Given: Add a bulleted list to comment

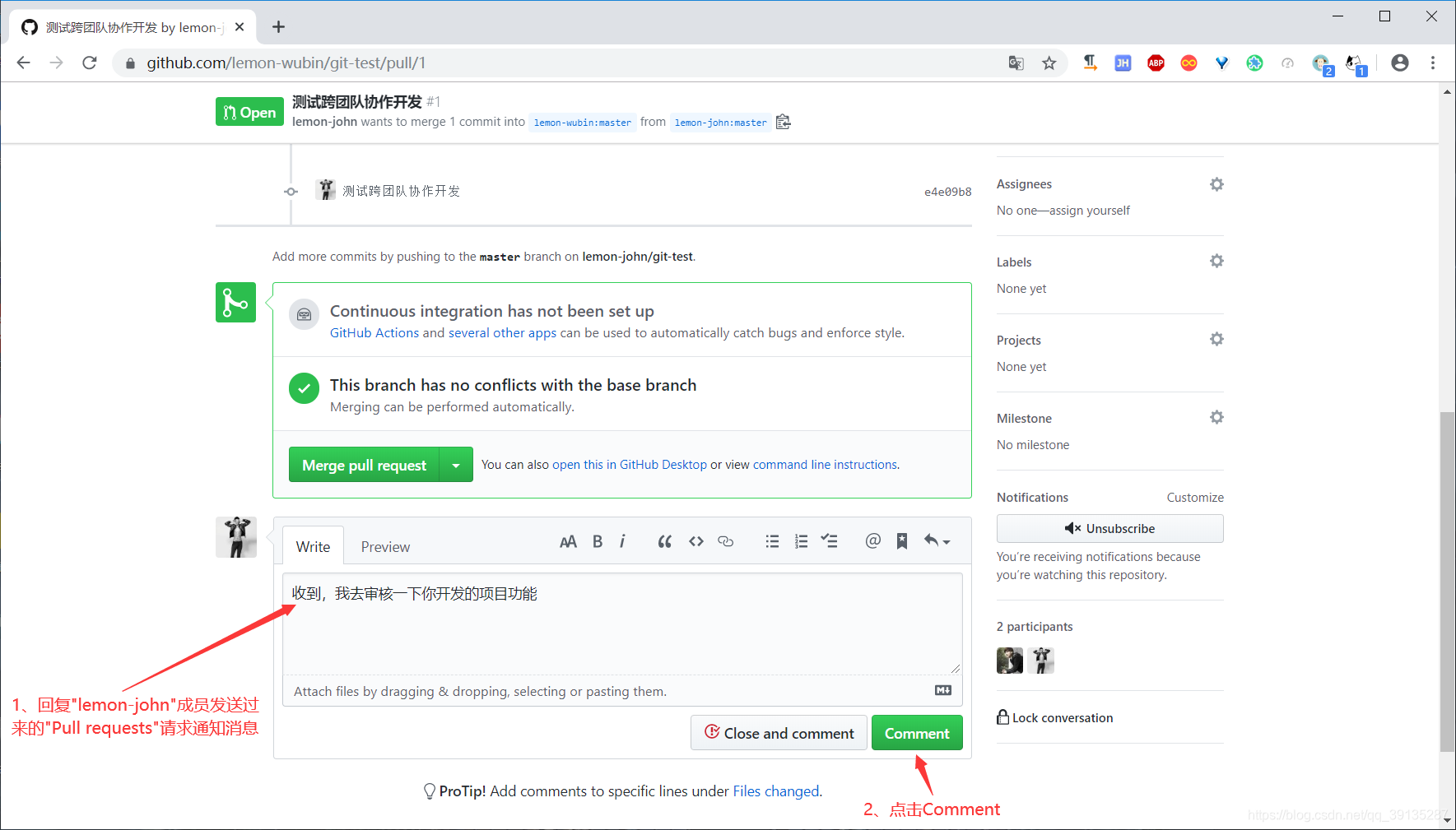Looking at the screenshot, I should click(772, 541).
